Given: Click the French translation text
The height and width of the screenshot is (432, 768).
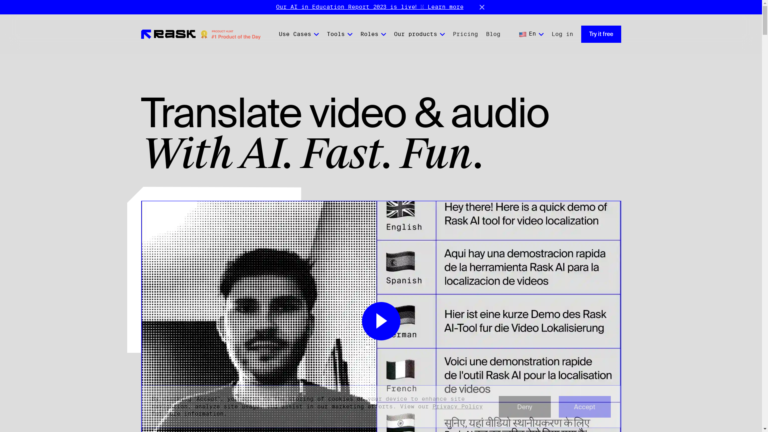Looking at the screenshot, I should [x=528, y=375].
